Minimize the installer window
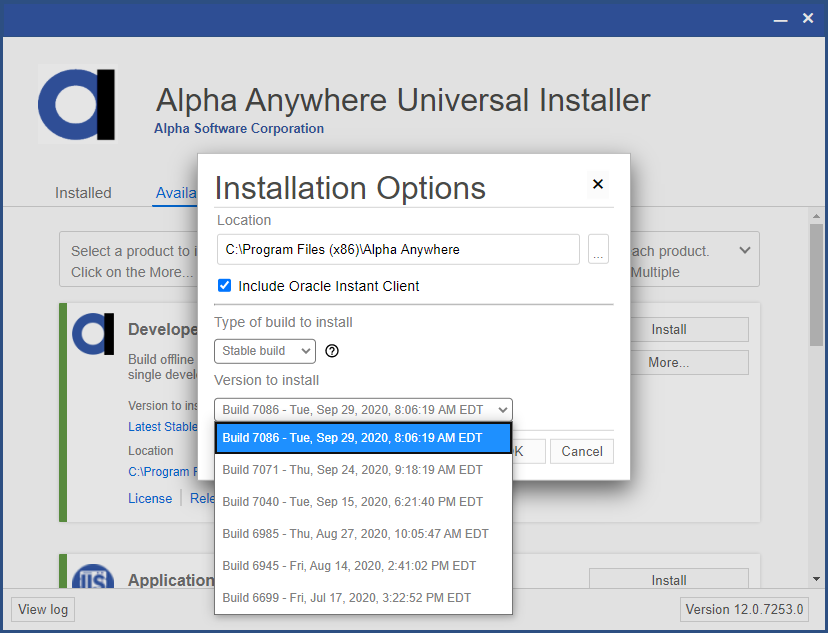This screenshot has width=828, height=633. pyautogui.click(x=780, y=19)
